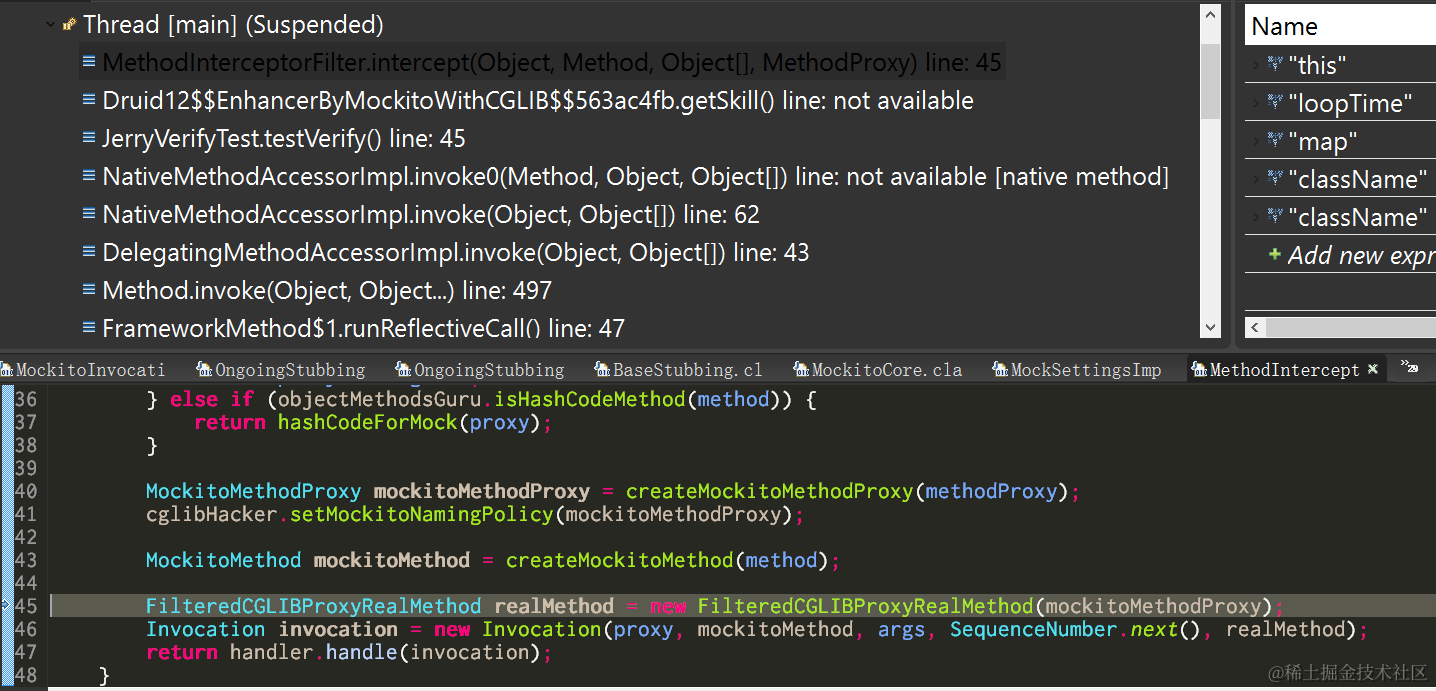This screenshot has height=691, width=1436.
Task: Click Add new expression entry
Action: click(1361, 255)
